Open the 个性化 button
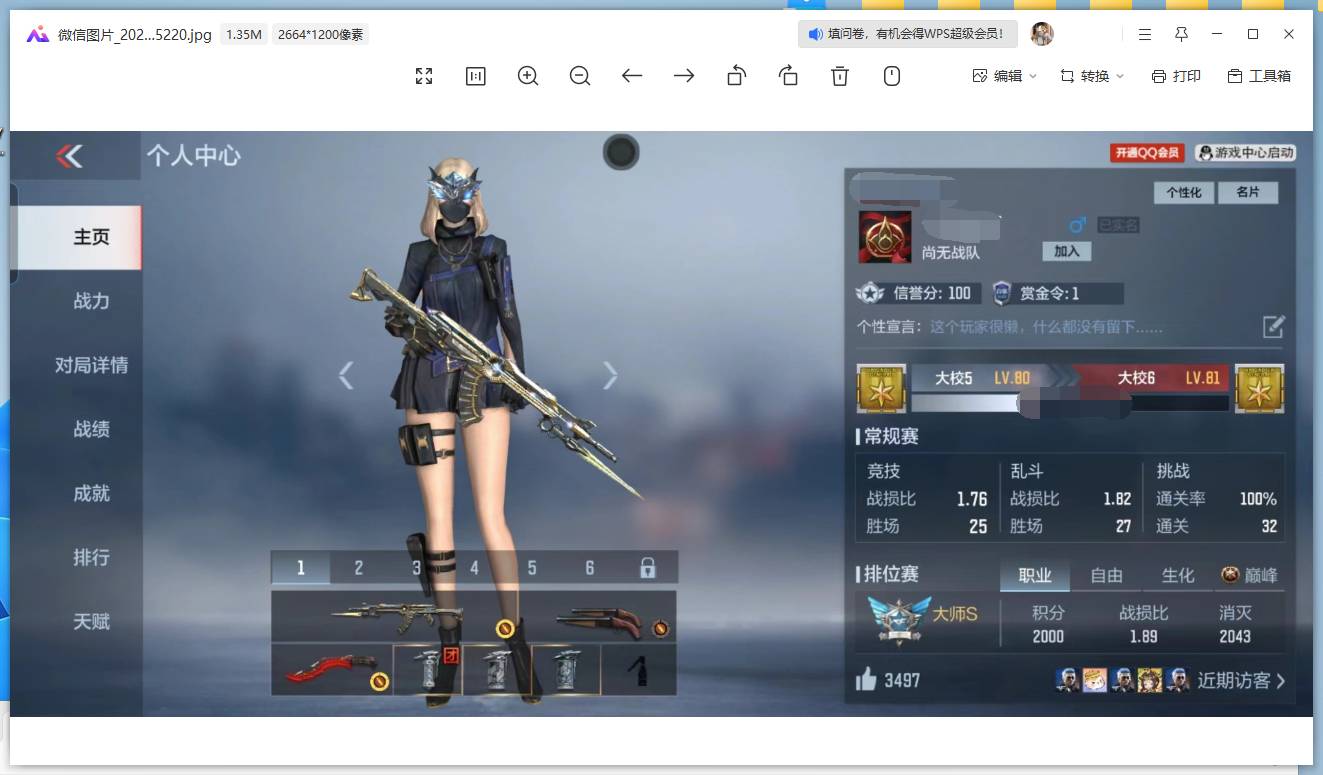 click(x=1184, y=192)
